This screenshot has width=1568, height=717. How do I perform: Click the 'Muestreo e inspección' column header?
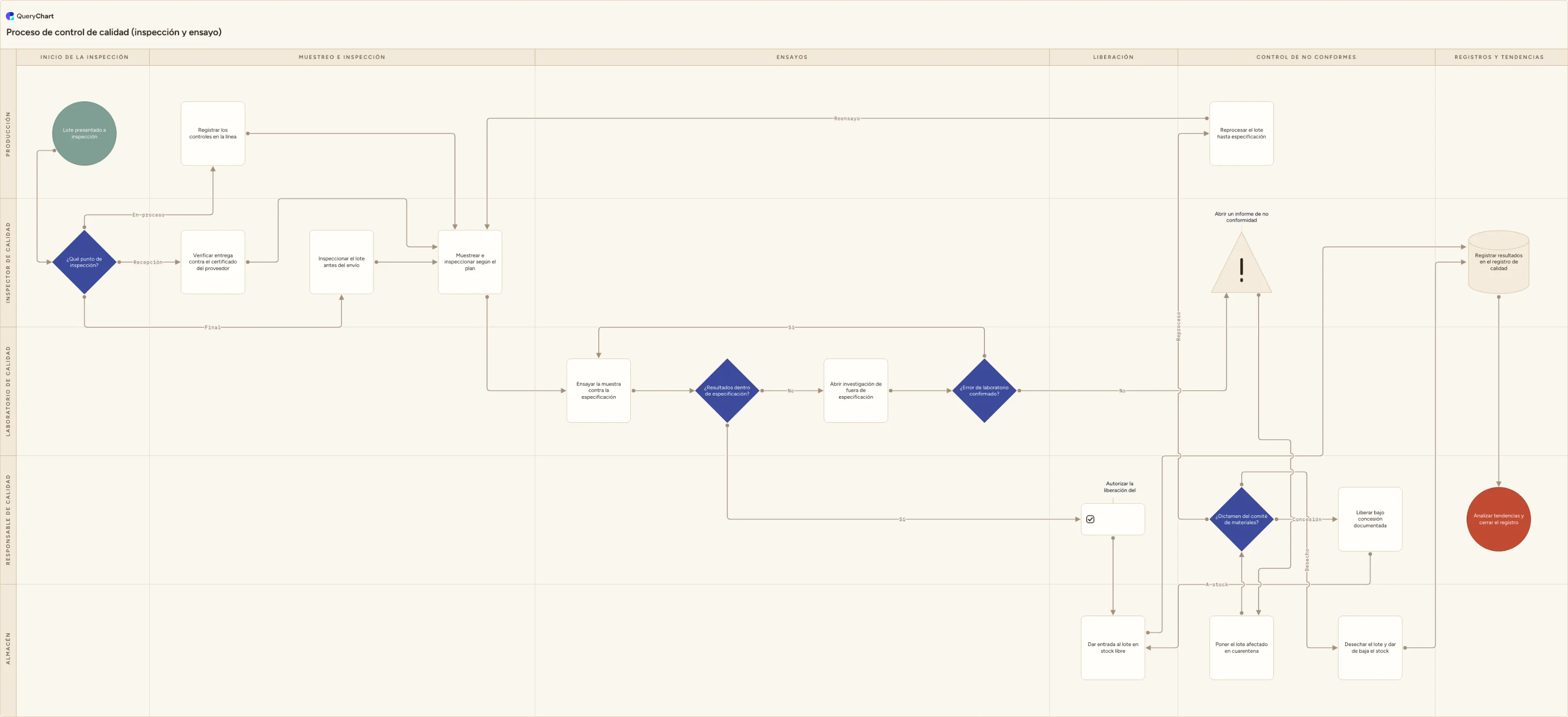point(342,57)
